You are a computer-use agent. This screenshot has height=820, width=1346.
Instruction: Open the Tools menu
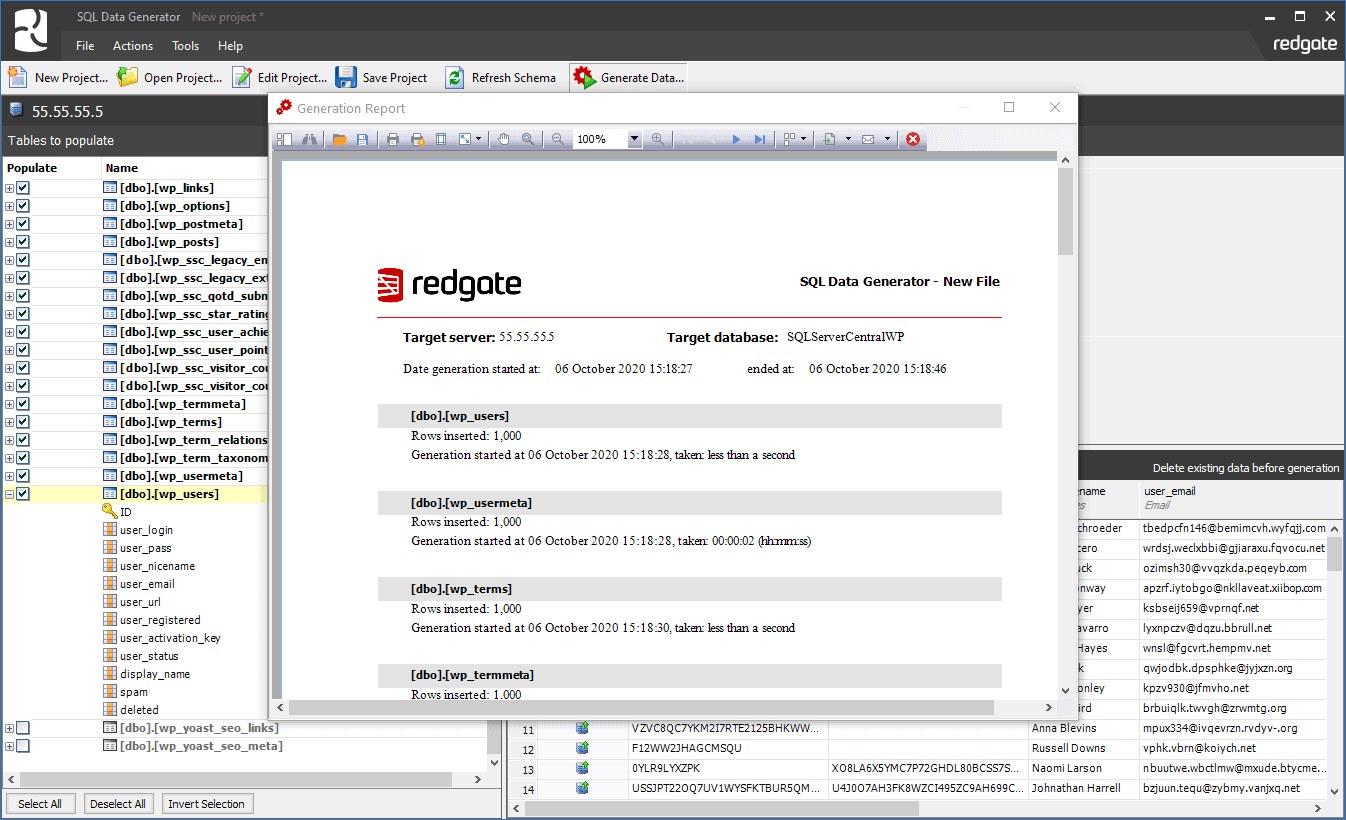(185, 45)
